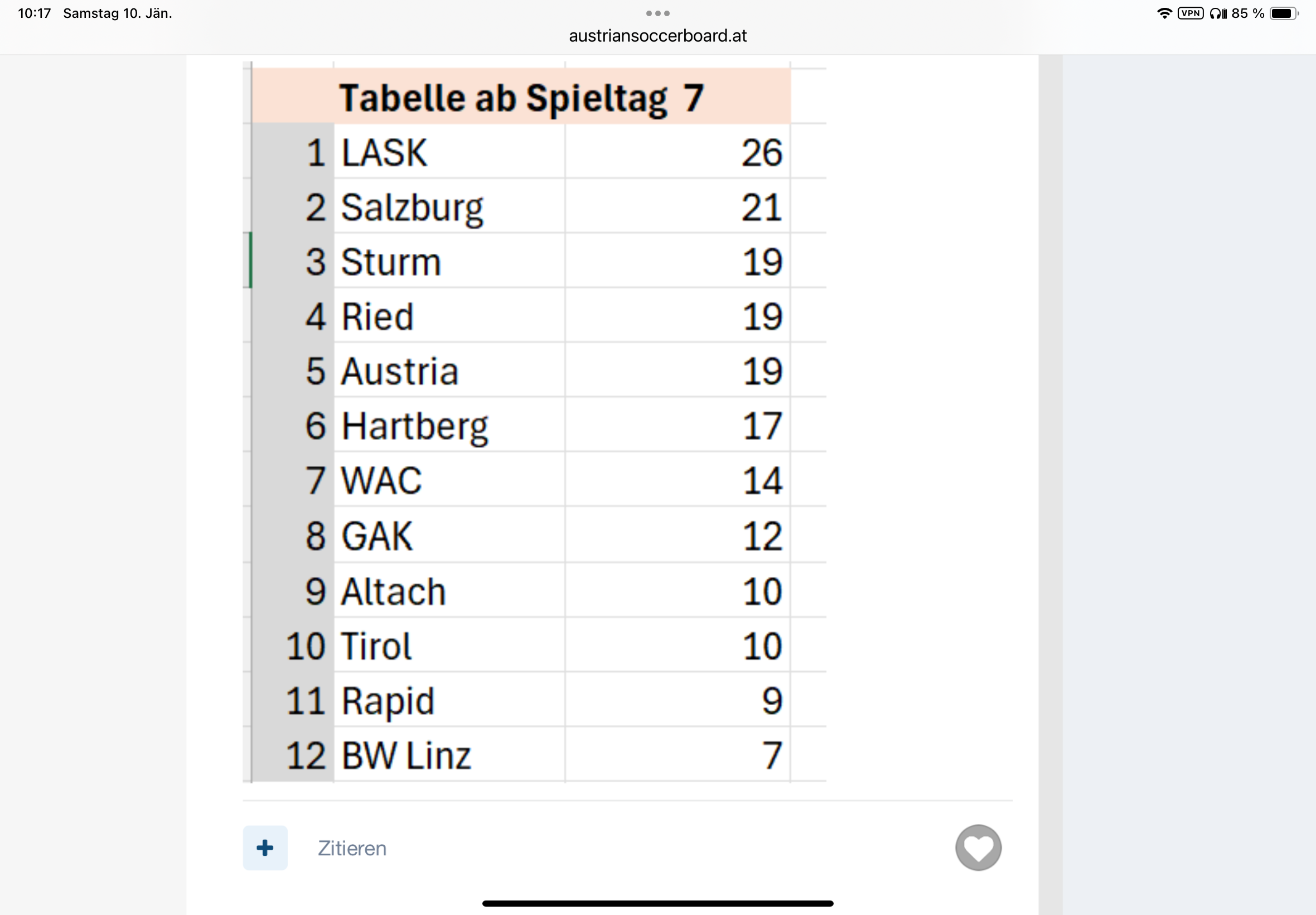Click the 85 % battery percentage text
This screenshot has width=1316, height=915.
tap(1248, 13)
